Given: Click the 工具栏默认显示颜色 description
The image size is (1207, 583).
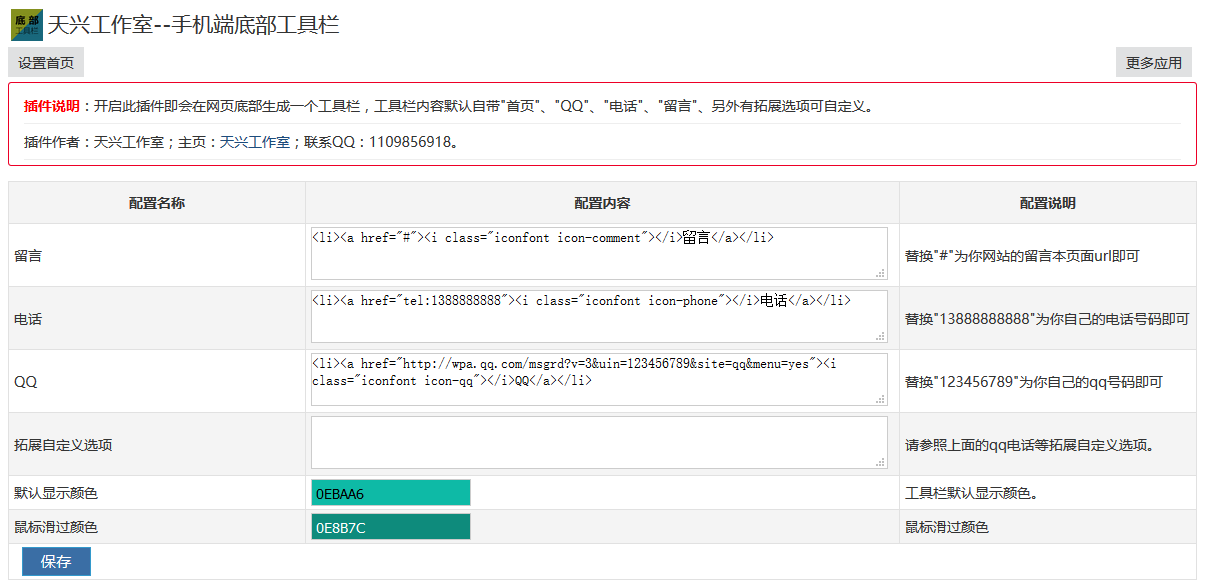Looking at the screenshot, I should point(975,493).
